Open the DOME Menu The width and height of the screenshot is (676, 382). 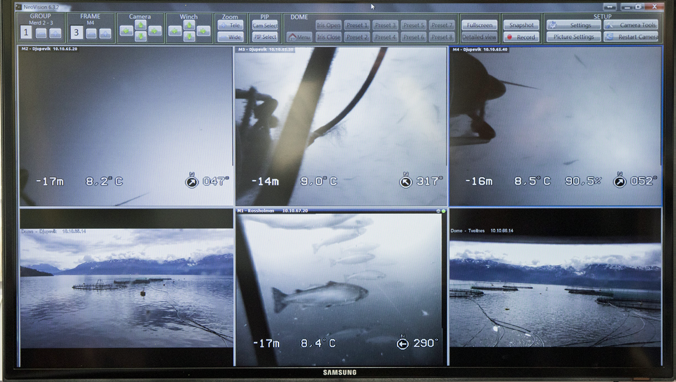pyautogui.click(x=299, y=38)
